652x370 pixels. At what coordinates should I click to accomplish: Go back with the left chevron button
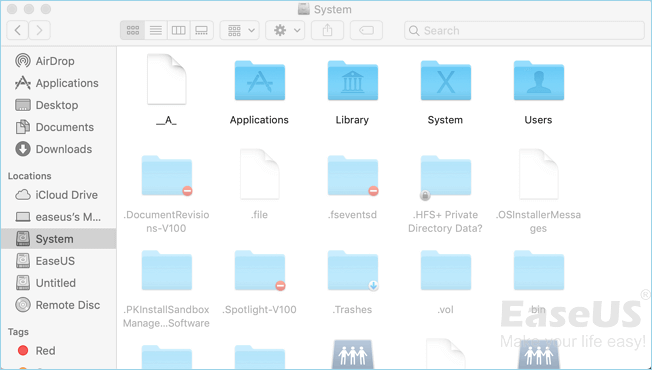[17, 30]
